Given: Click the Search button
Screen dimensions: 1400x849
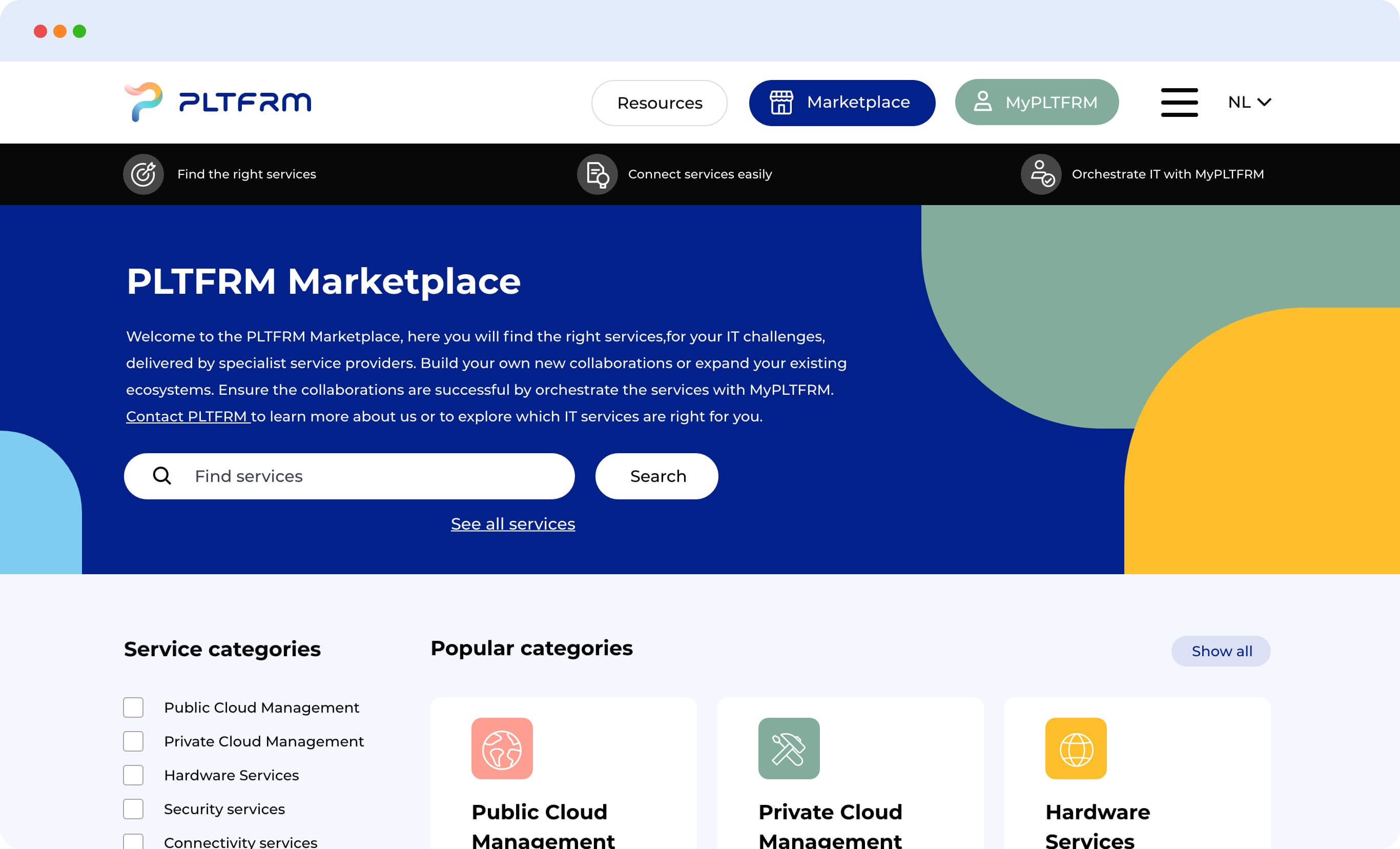Looking at the screenshot, I should pyautogui.click(x=656, y=476).
